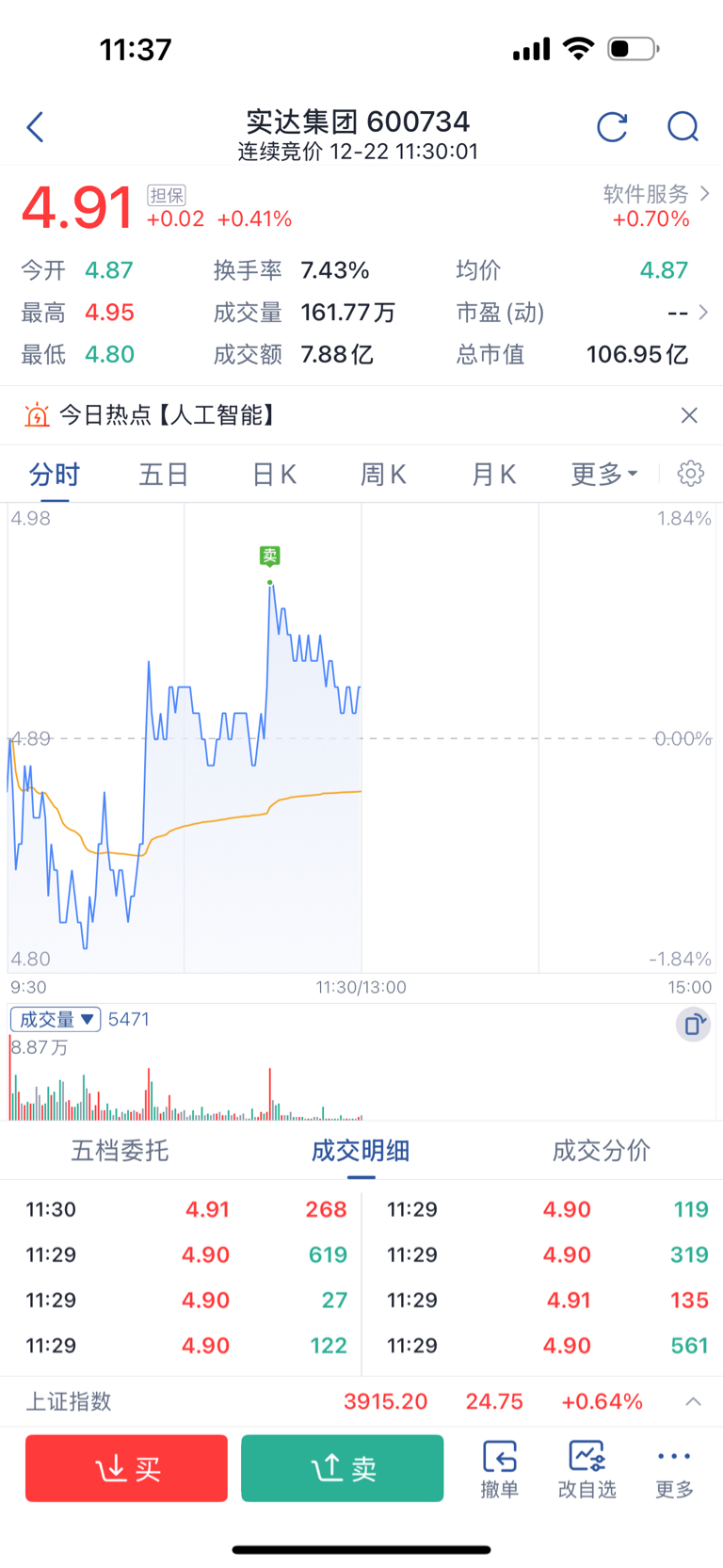Tap the back arrow icon
The width and height of the screenshot is (723, 1568).
click(36, 127)
